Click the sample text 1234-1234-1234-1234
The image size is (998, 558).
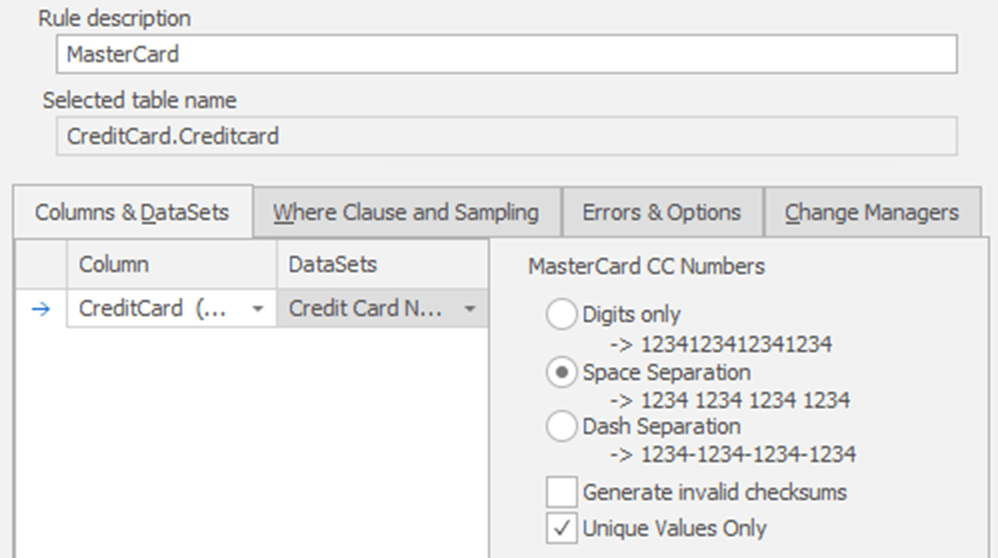click(748, 454)
